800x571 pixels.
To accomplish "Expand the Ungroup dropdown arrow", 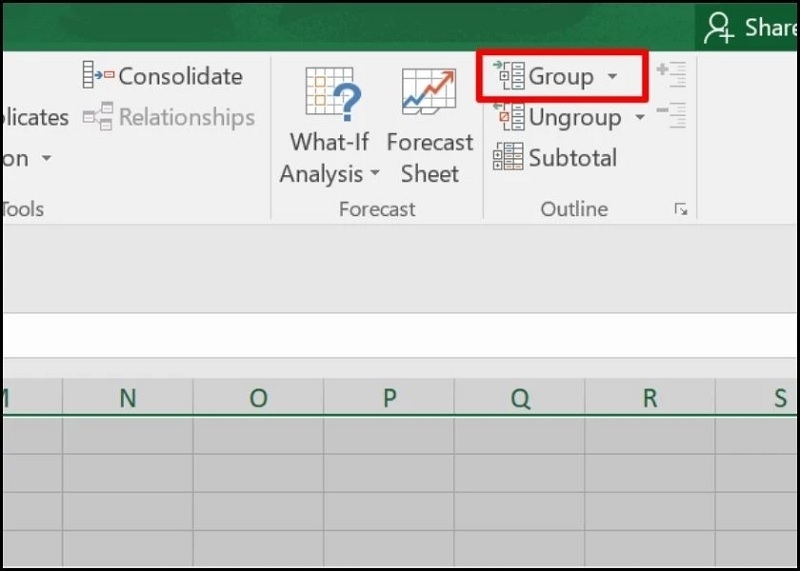I will tap(640, 118).
